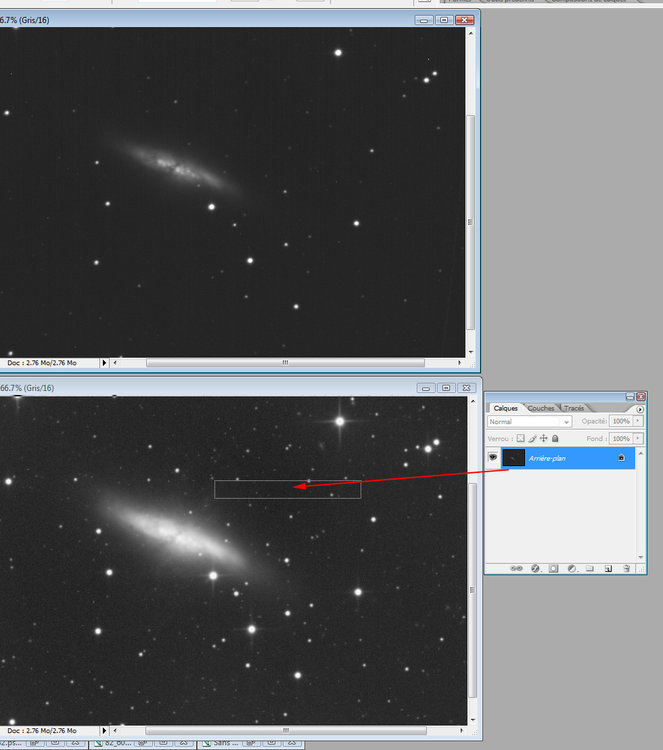Click top window vertical scrollbar thumb
Screen dimensions: 663x750
tap(471, 222)
